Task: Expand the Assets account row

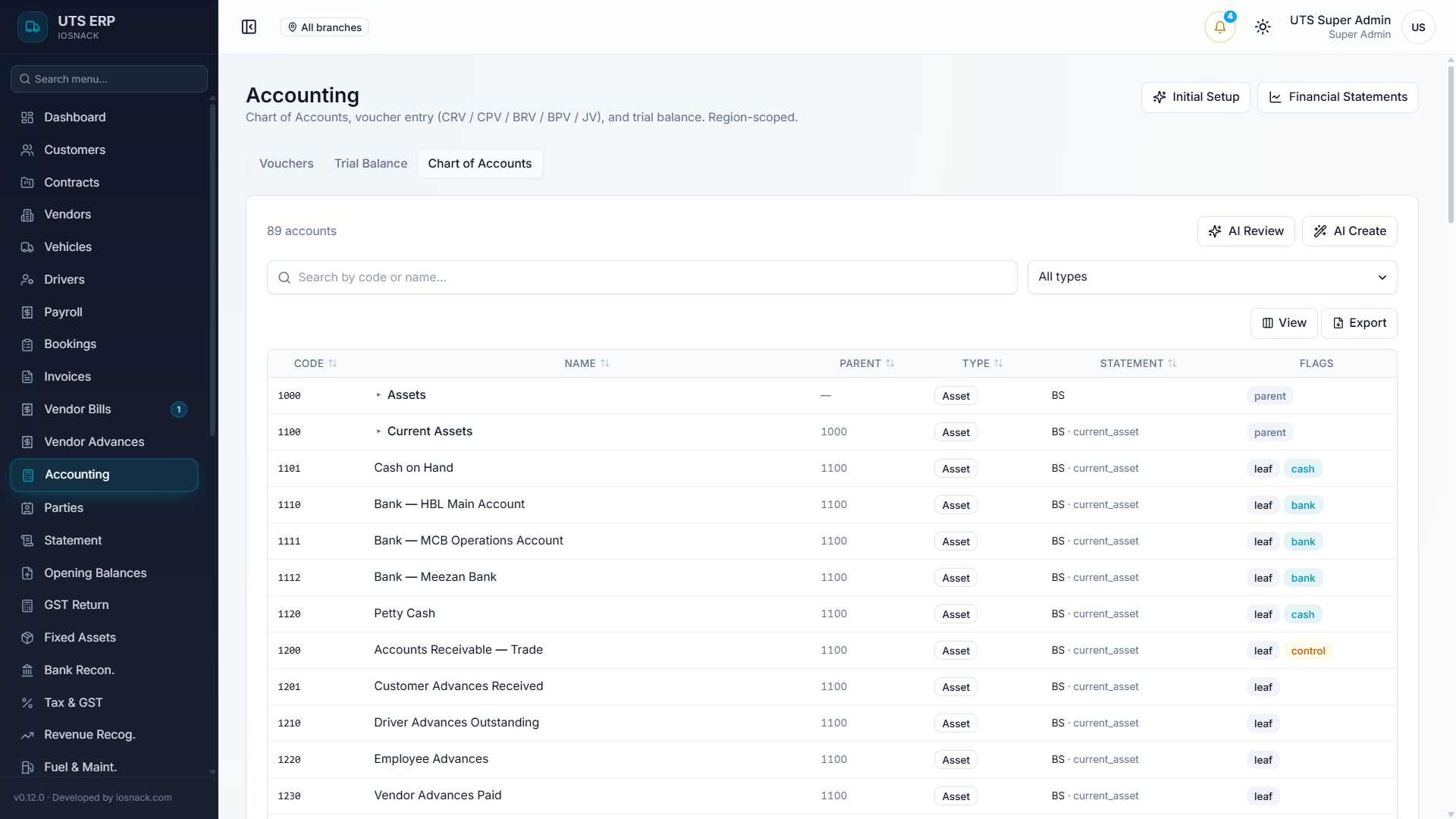Action: 378,395
